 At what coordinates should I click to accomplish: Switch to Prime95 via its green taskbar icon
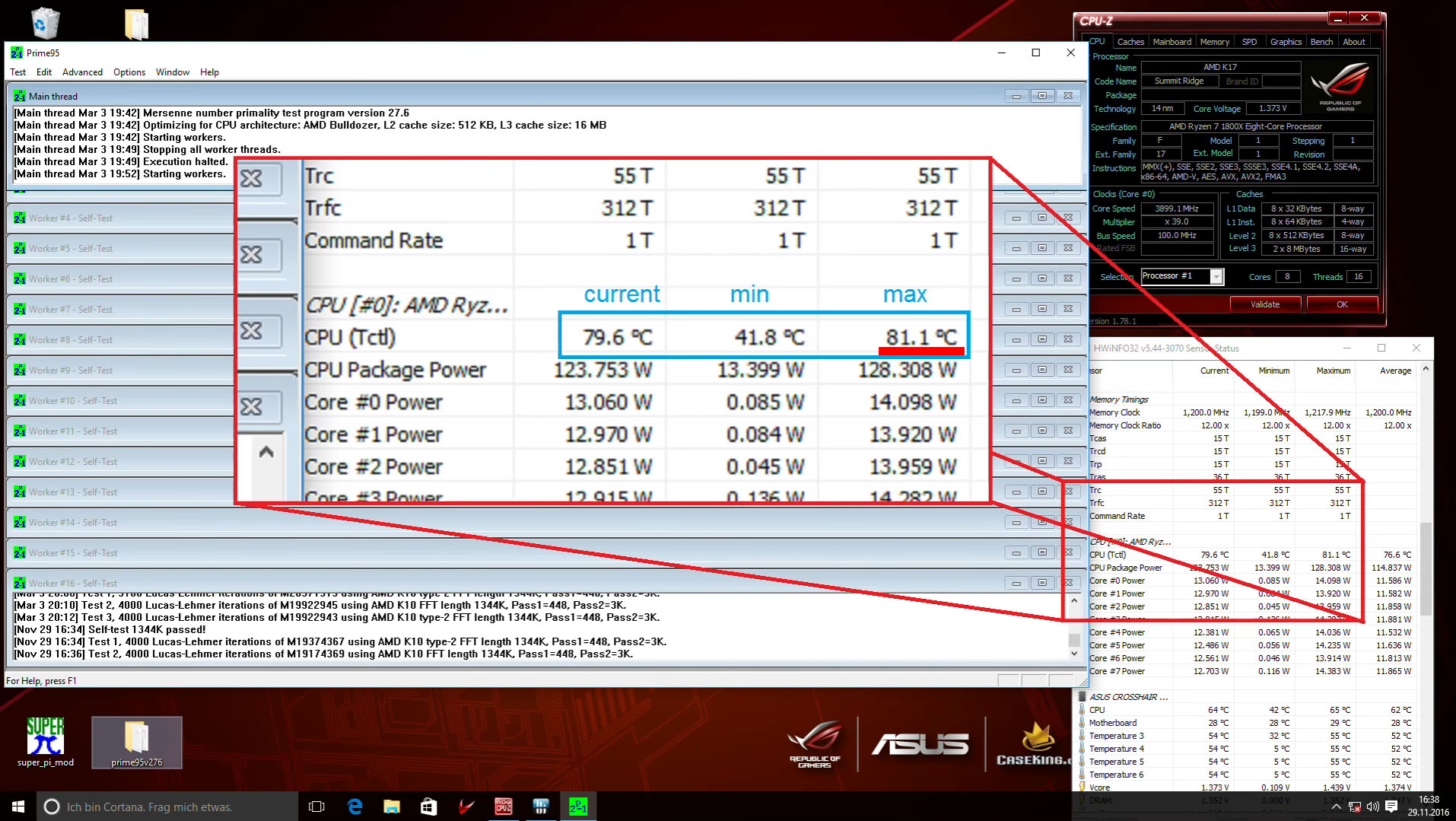pyautogui.click(x=578, y=807)
